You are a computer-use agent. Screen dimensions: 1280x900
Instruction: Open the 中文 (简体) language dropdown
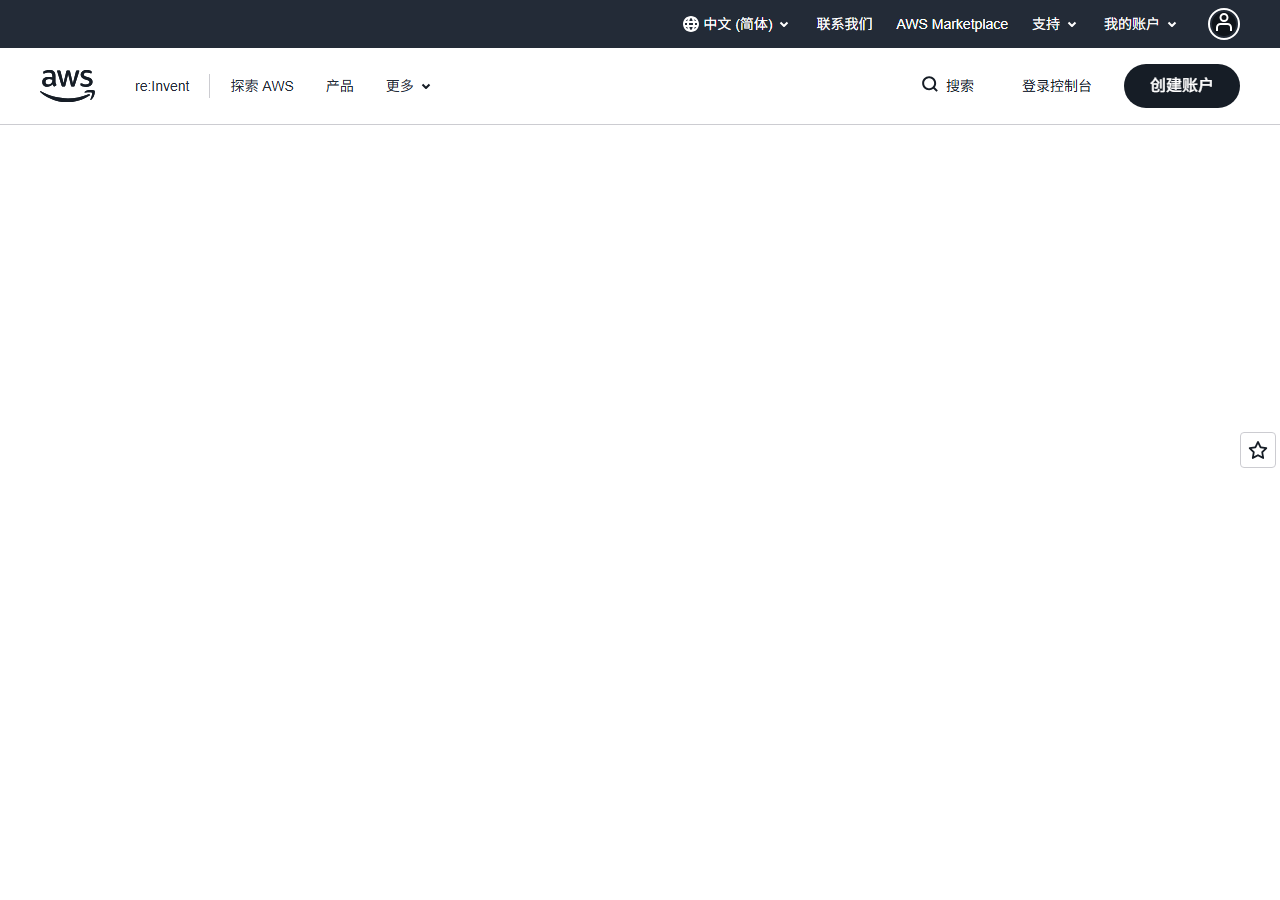pyautogui.click(x=737, y=24)
